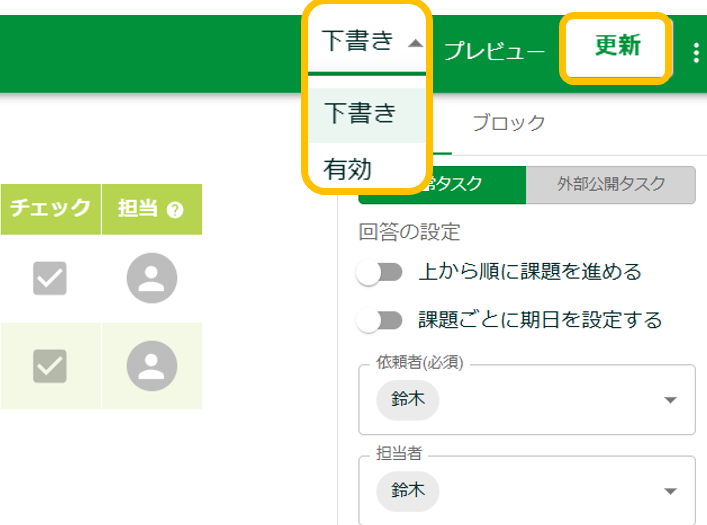Click the second row assignee avatar icon
The width and height of the screenshot is (707, 525).
(x=152, y=366)
